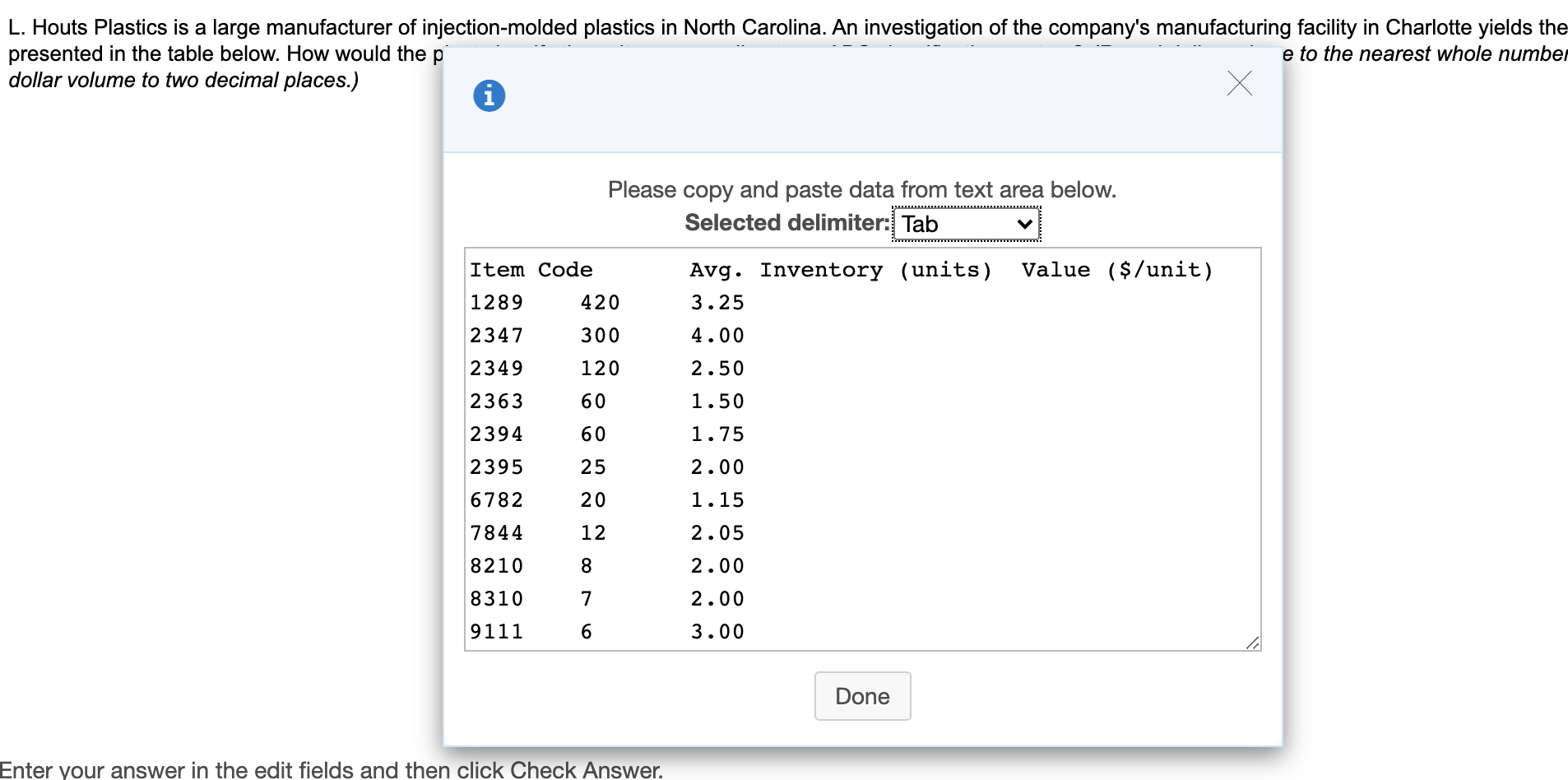Click inventory value 6 for item 9111
Viewport: 1568px width, 780px height.
pyautogui.click(x=587, y=632)
